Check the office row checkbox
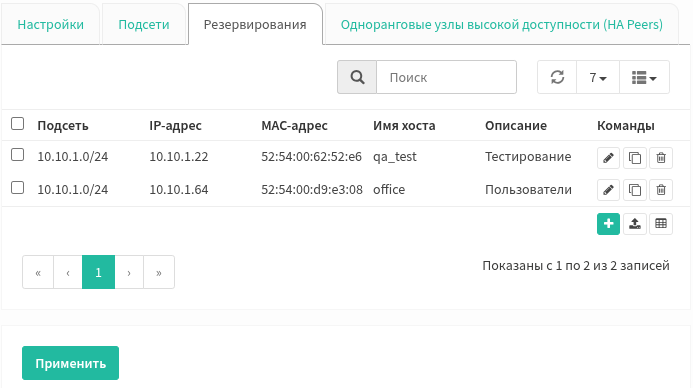 click(x=17, y=188)
